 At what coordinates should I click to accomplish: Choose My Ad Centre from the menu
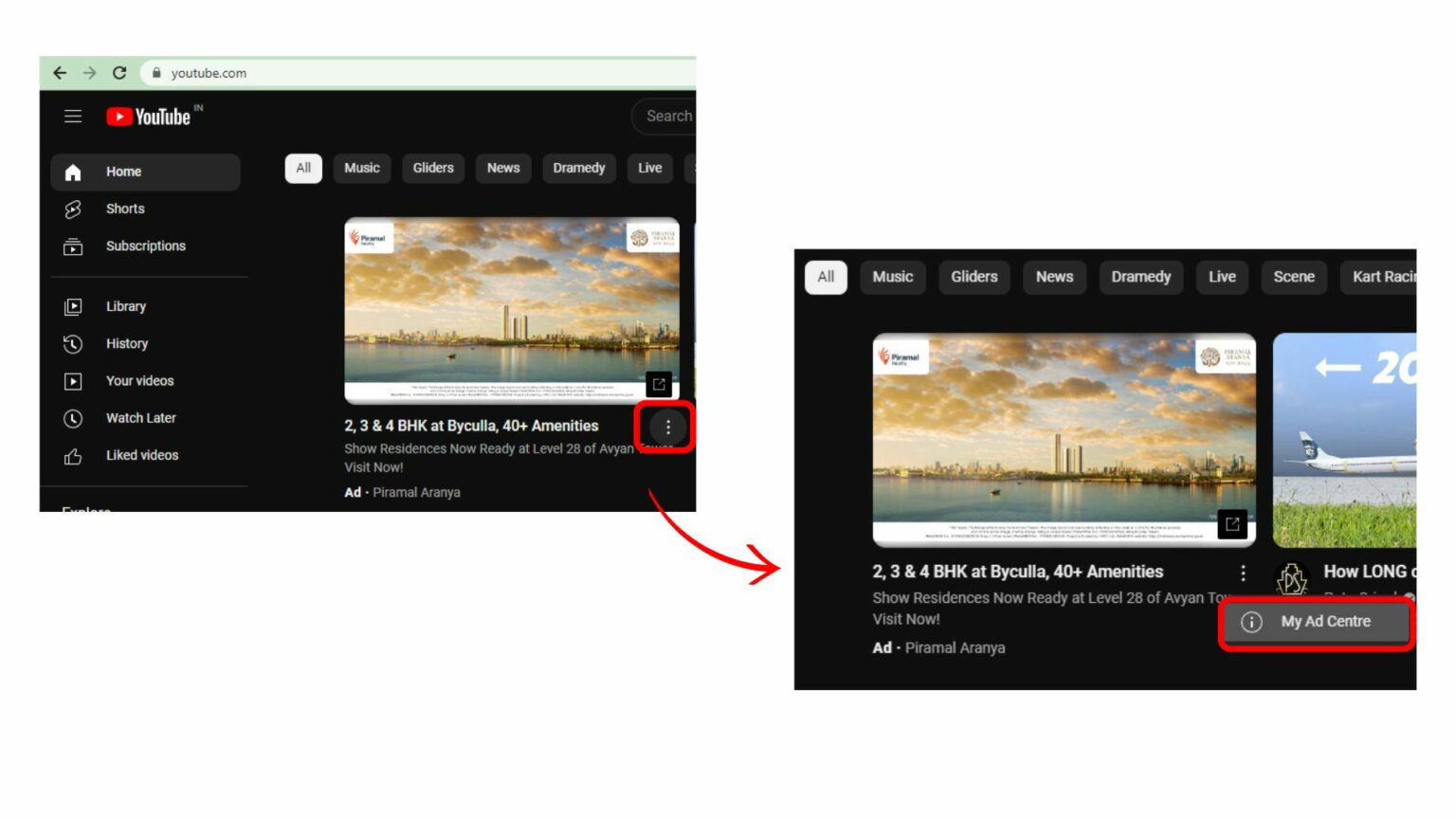(x=1317, y=622)
